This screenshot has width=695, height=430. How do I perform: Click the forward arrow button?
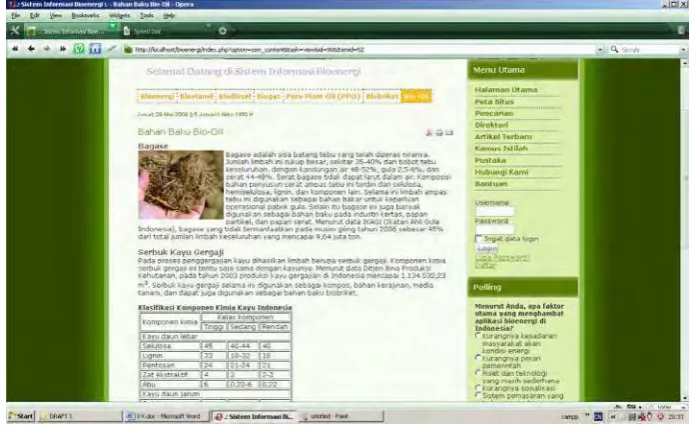pyautogui.click(x=47, y=49)
